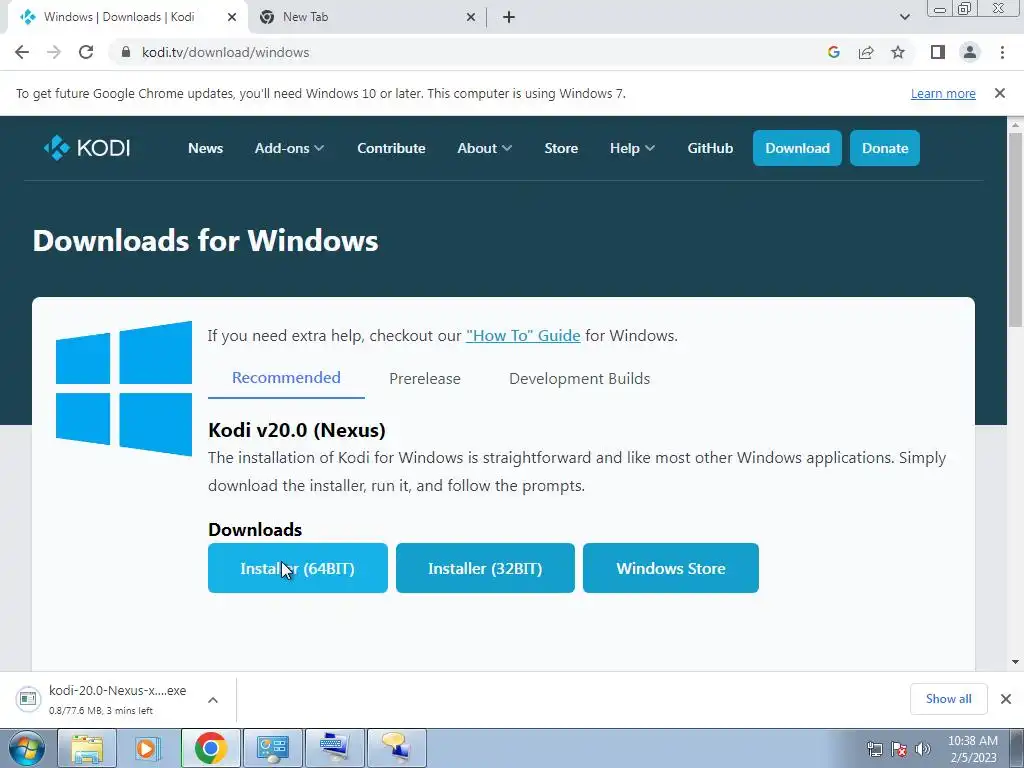The image size is (1024, 768).
Task: Click the Donate button
Action: (885, 148)
